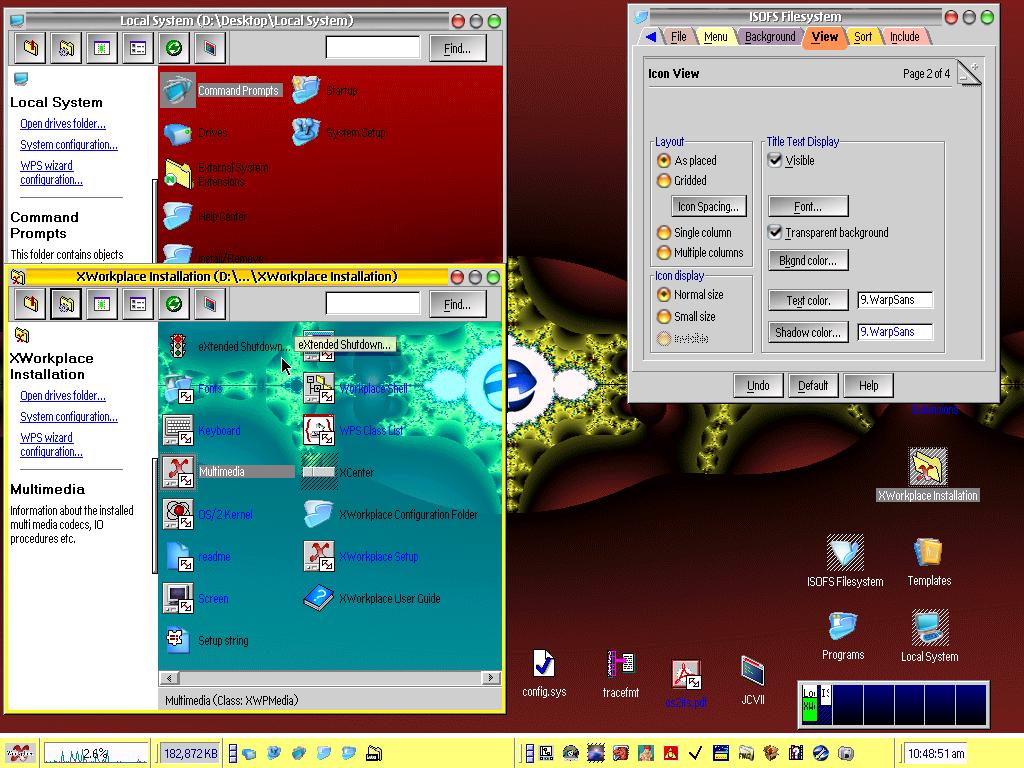This screenshot has height=768, width=1024.
Task: Open the System configuration link in Local System
Action: [69, 145]
